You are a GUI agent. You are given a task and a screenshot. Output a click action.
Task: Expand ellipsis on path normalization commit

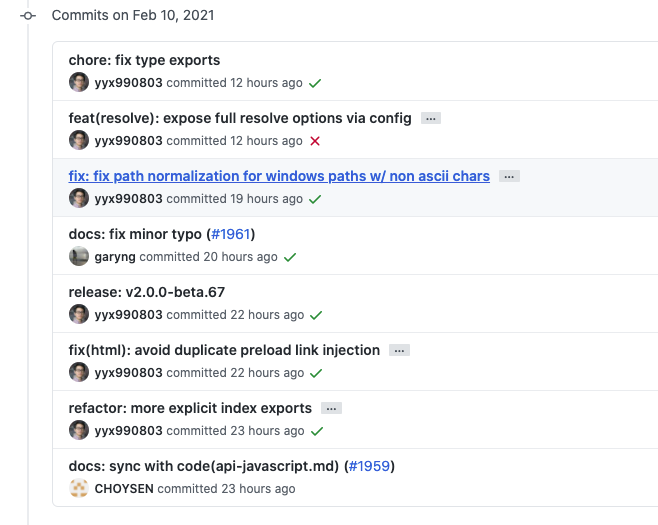click(x=509, y=176)
